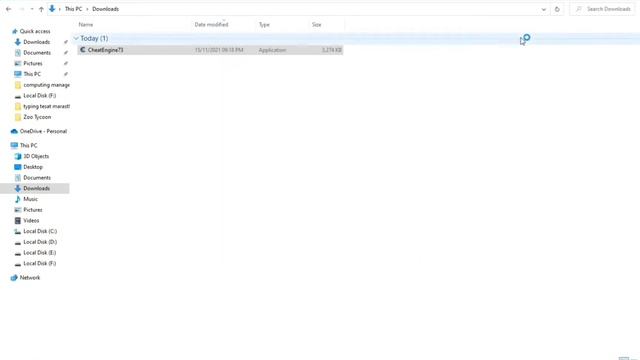640x360 pixels.
Task: Select Downloads under This PC
Action: click(x=37, y=188)
